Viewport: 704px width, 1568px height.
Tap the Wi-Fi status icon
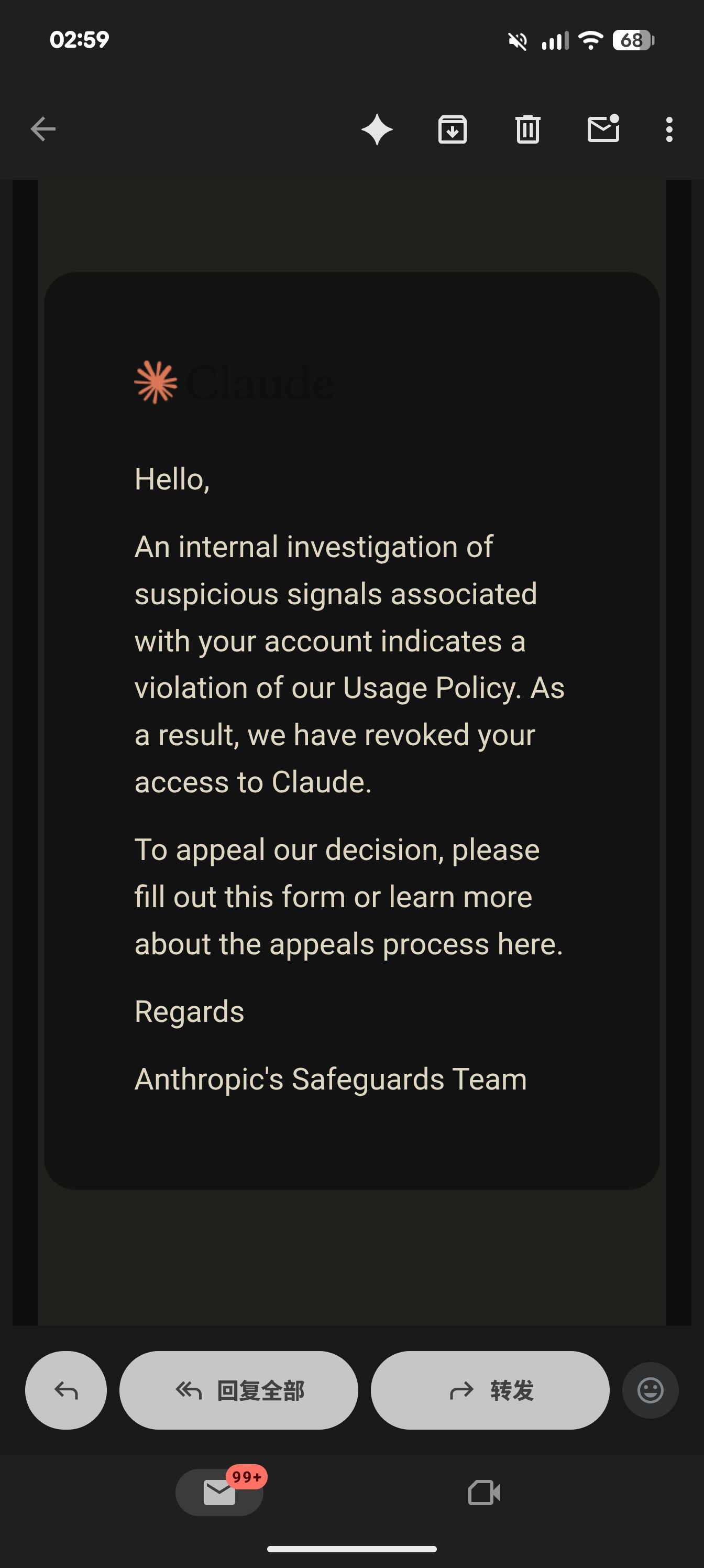[x=590, y=40]
